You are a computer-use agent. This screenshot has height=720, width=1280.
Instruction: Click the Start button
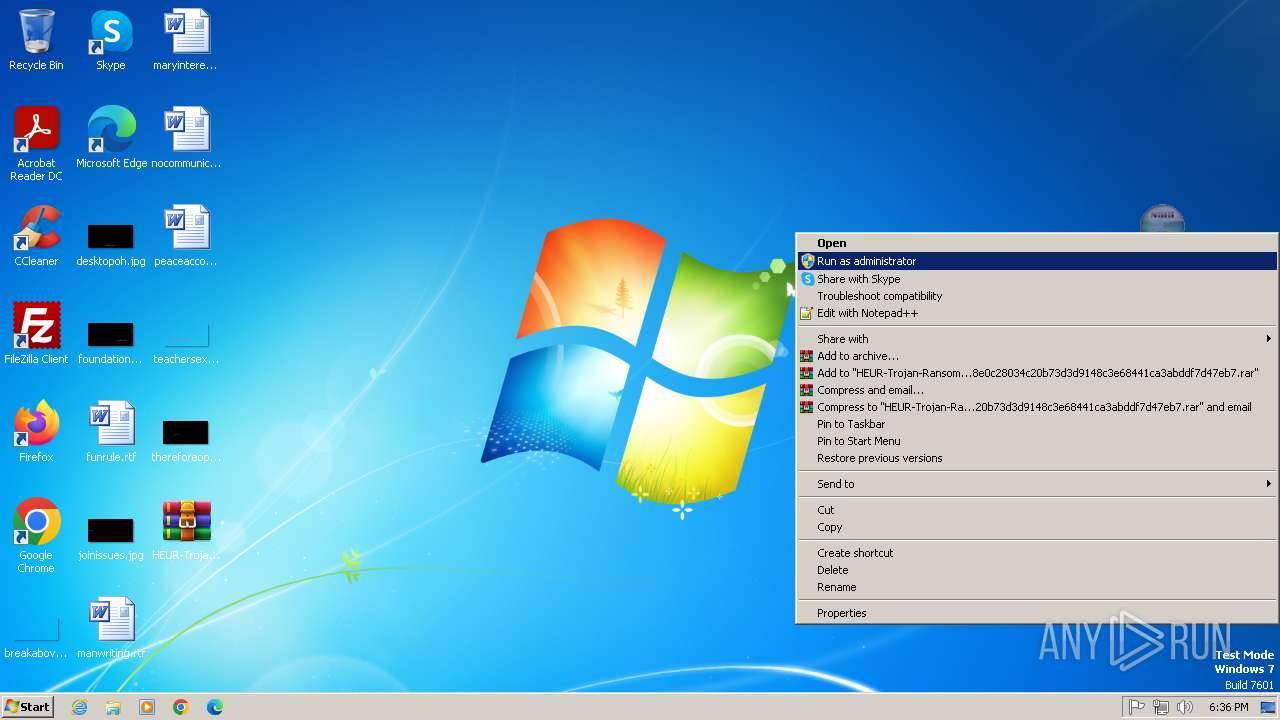(x=27, y=707)
